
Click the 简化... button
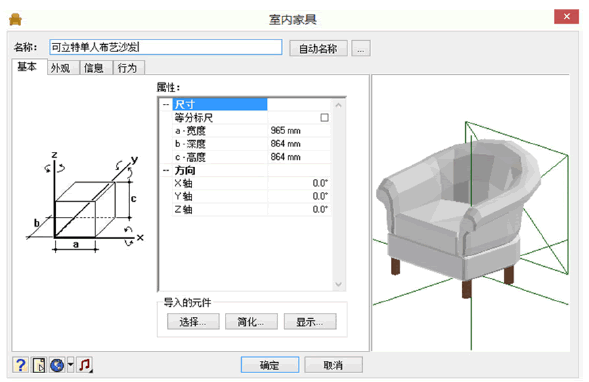[251, 322]
